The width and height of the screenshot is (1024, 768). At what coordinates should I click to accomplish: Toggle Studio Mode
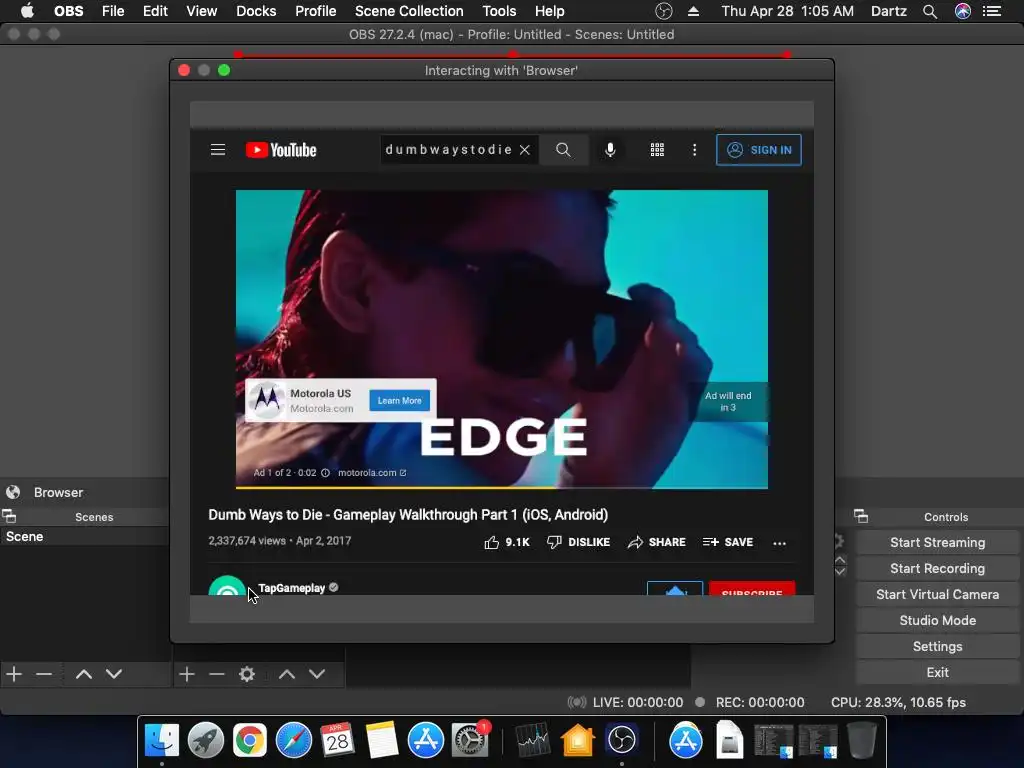tap(937, 621)
